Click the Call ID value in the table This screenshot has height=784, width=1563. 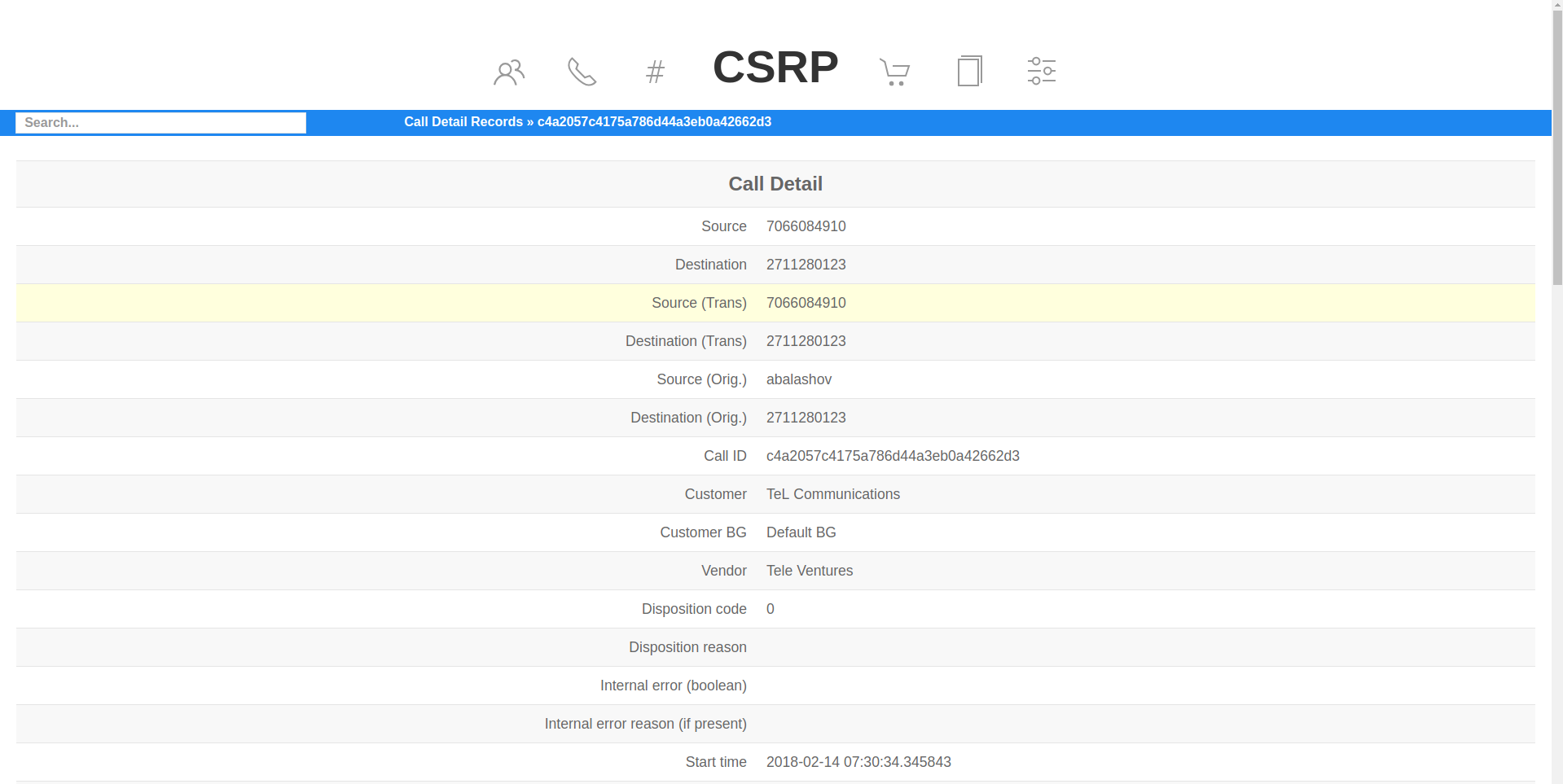[x=892, y=456]
